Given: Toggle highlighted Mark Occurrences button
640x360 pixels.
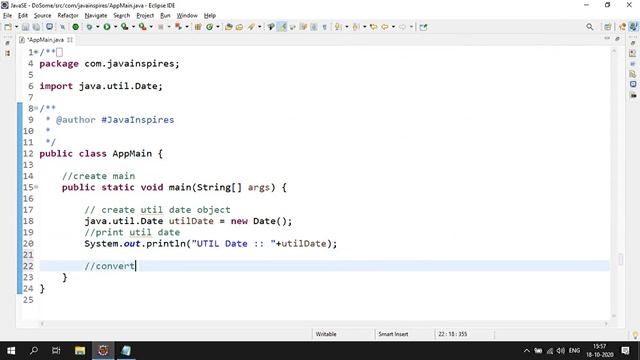Looking at the screenshot, I should (282, 27).
